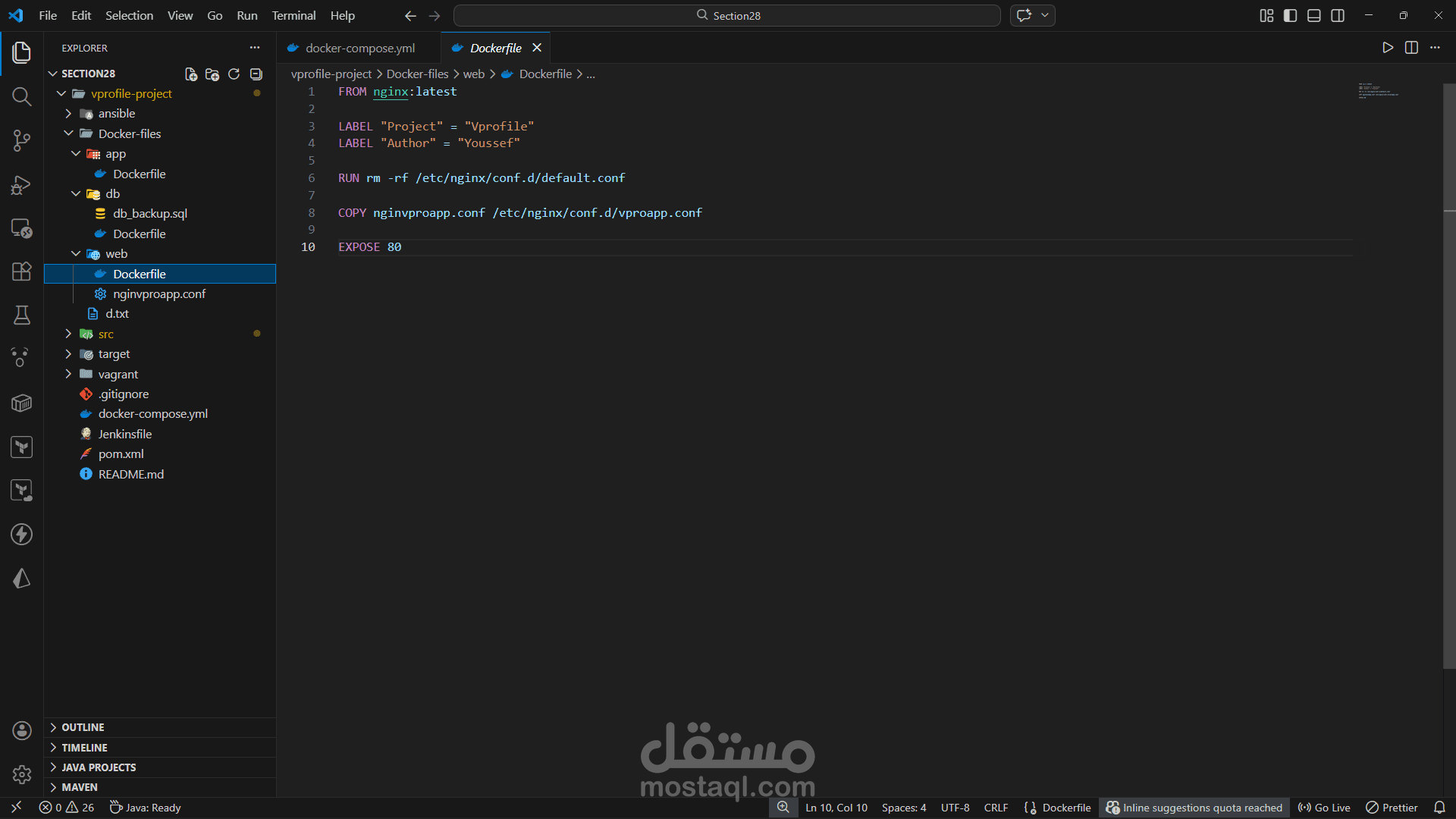Toggle the bottom panel layout

coord(1314,15)
